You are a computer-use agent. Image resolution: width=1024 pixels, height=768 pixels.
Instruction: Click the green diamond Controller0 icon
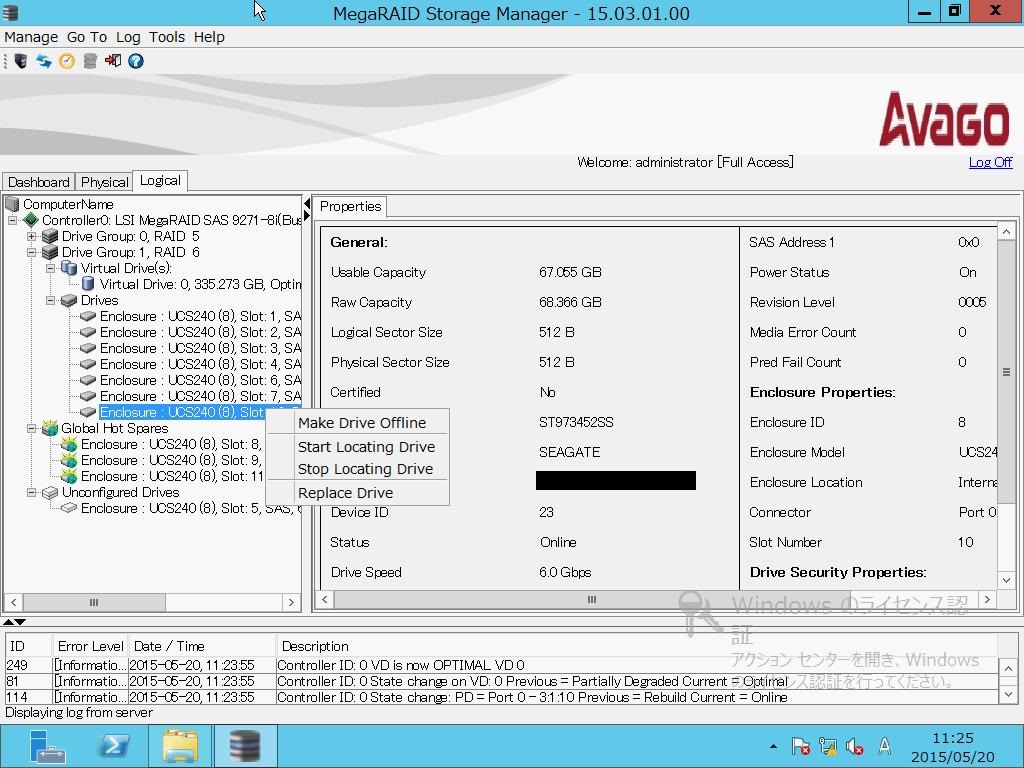31,220
